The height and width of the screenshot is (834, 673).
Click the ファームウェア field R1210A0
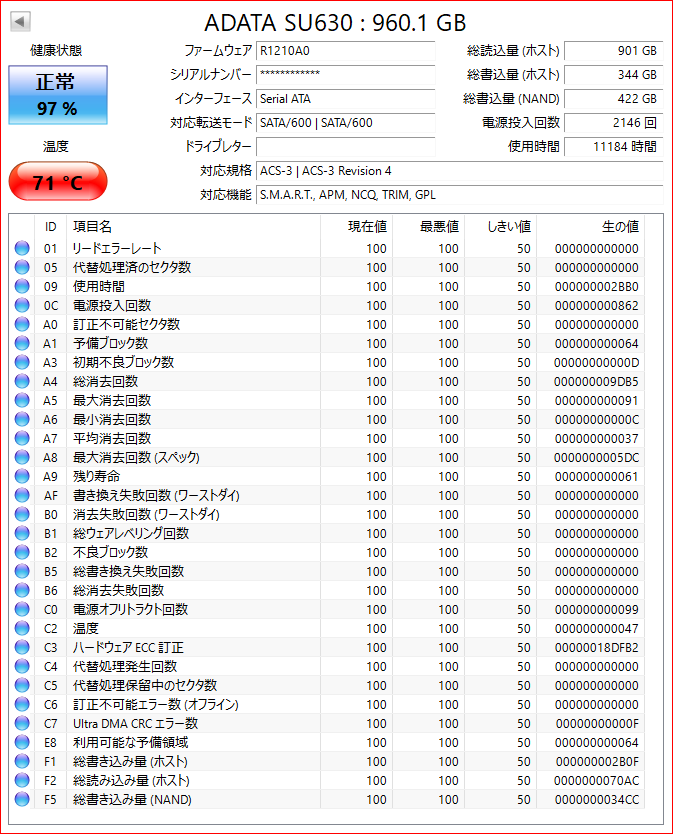pos(345,51)
